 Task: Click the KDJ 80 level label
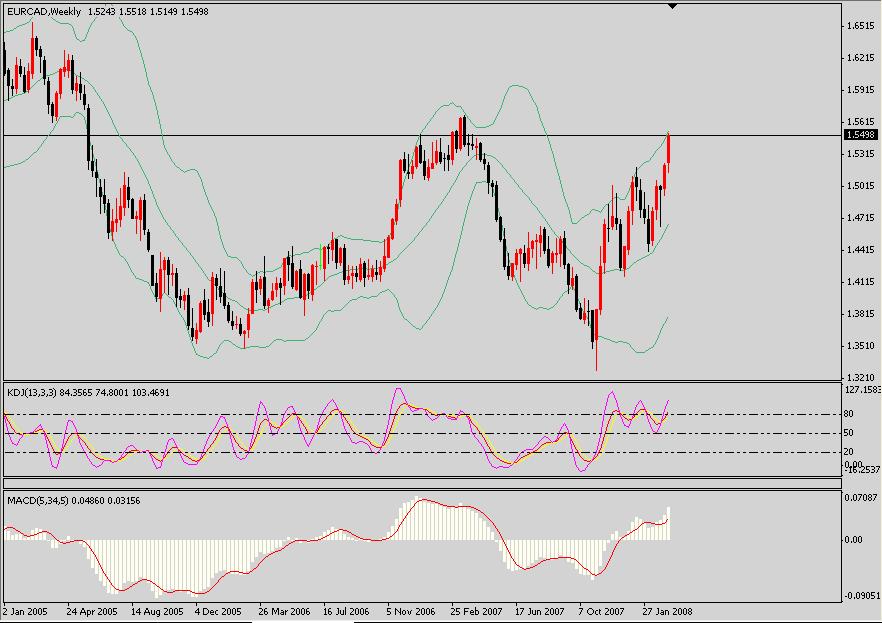coord(849,414)
